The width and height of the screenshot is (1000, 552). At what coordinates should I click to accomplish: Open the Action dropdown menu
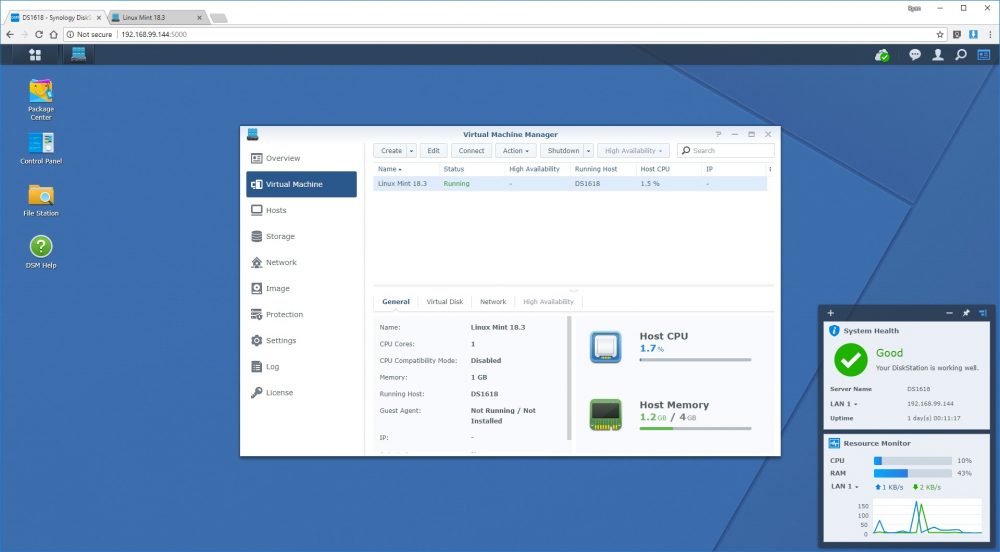(515, 151)
